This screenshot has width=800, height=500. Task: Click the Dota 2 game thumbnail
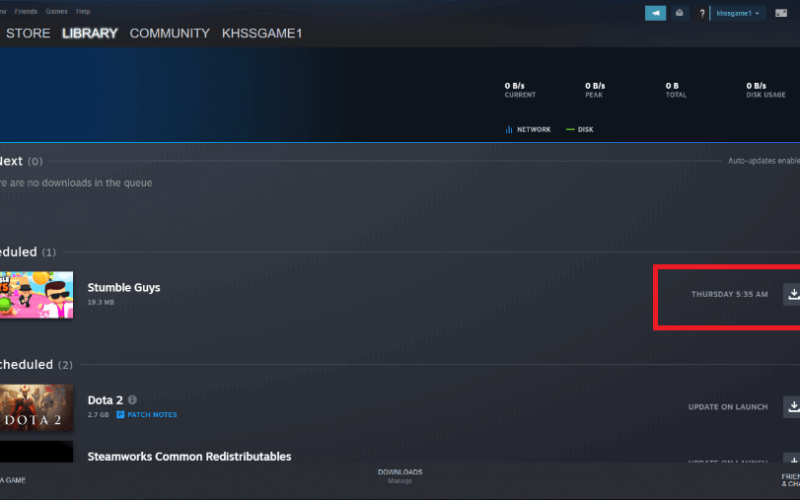[36, 407]
